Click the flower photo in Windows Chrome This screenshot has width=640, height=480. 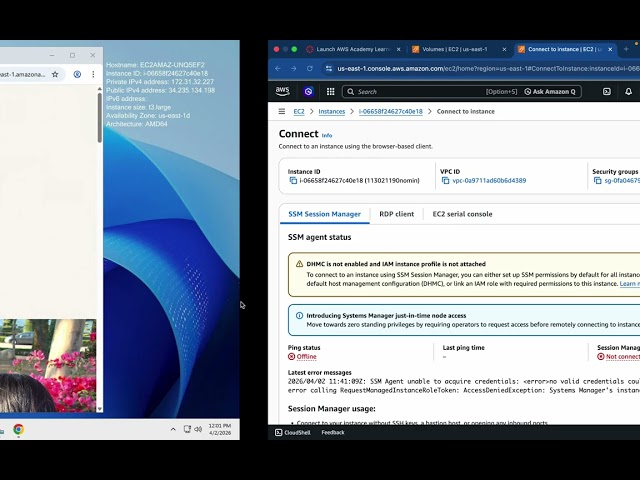click(48, 365)
